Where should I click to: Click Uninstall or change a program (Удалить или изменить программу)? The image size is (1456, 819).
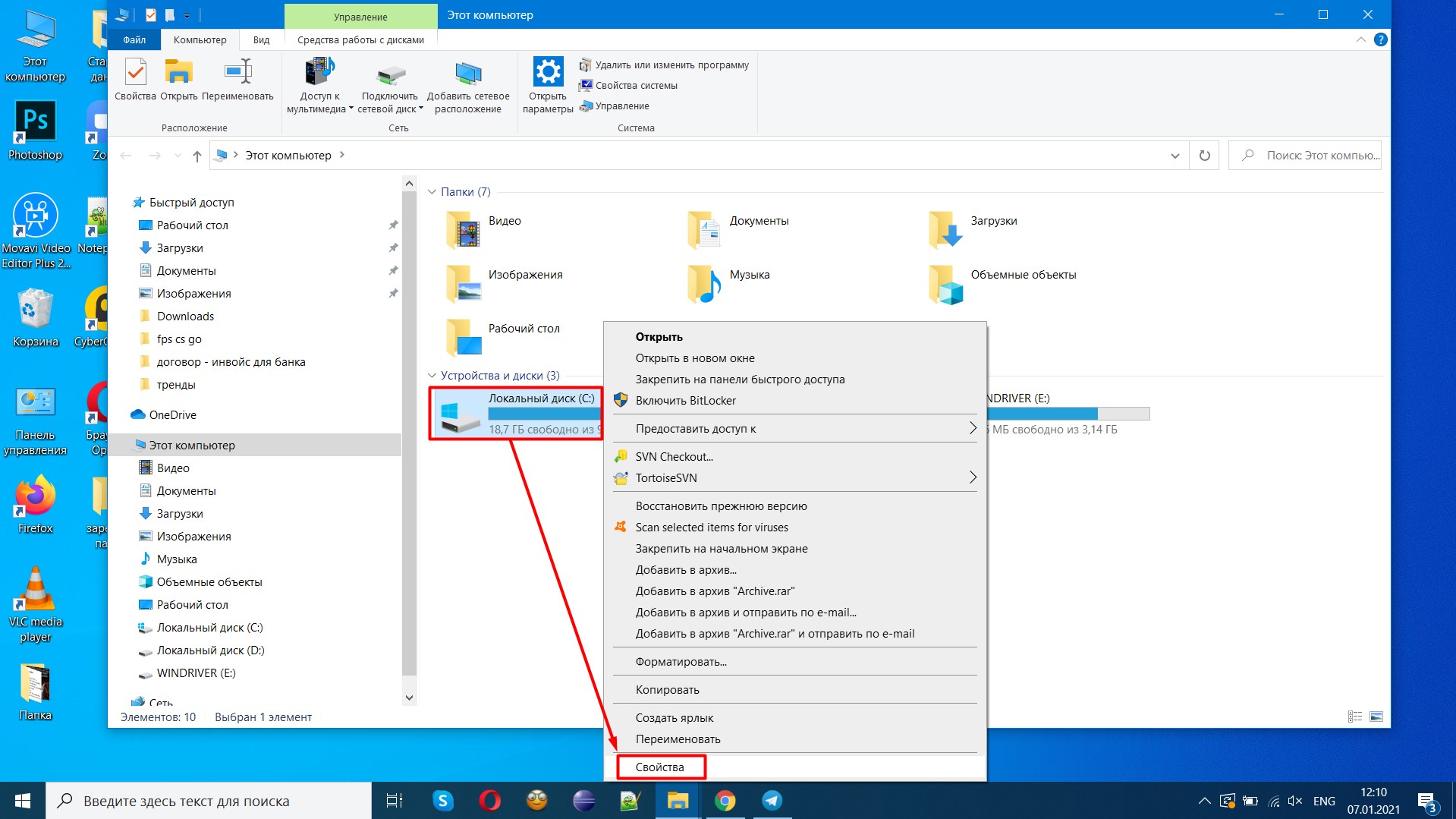point(671,65)
